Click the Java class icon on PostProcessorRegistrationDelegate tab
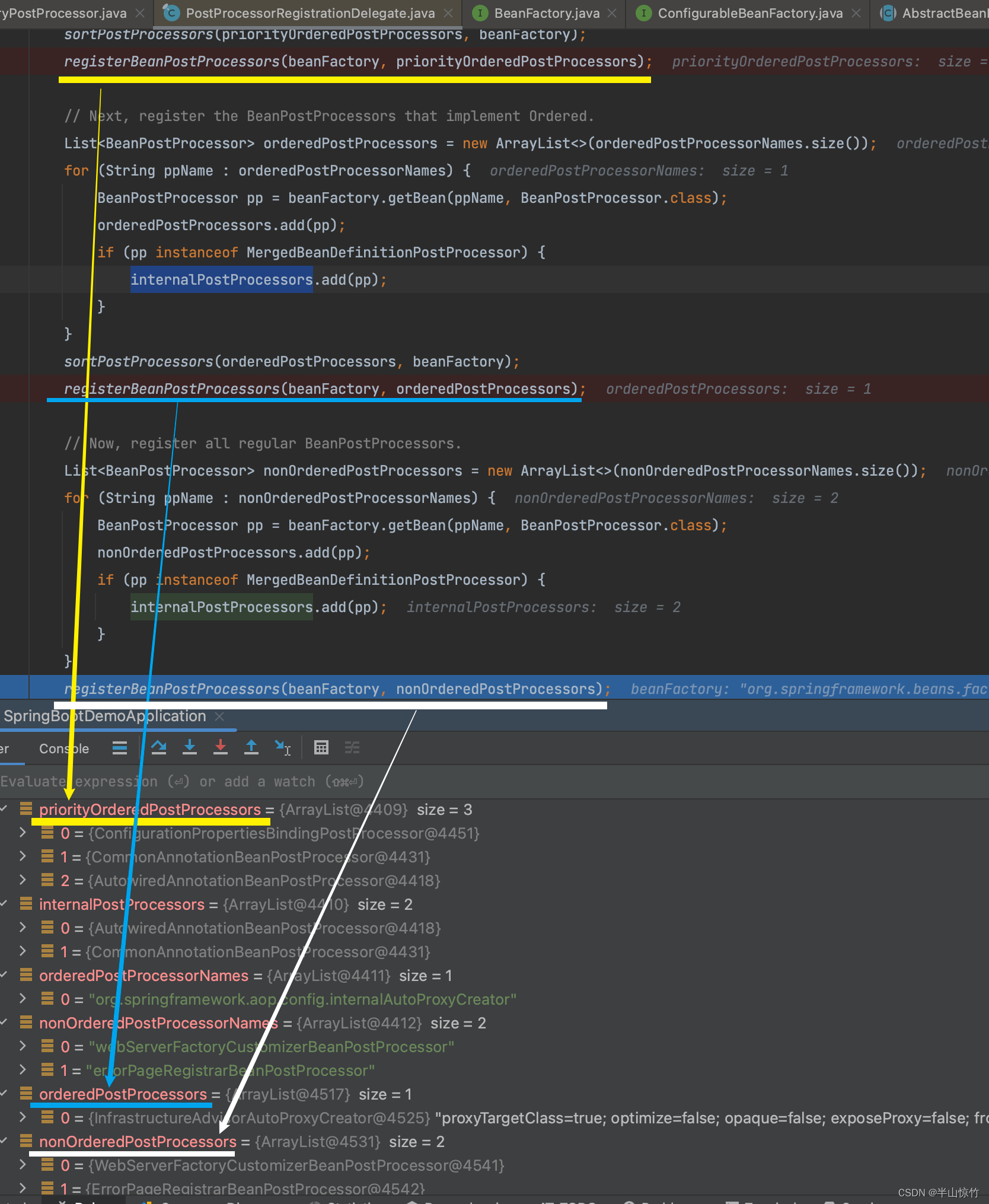Screen dimensions: 989x1204 click(171, 13)
